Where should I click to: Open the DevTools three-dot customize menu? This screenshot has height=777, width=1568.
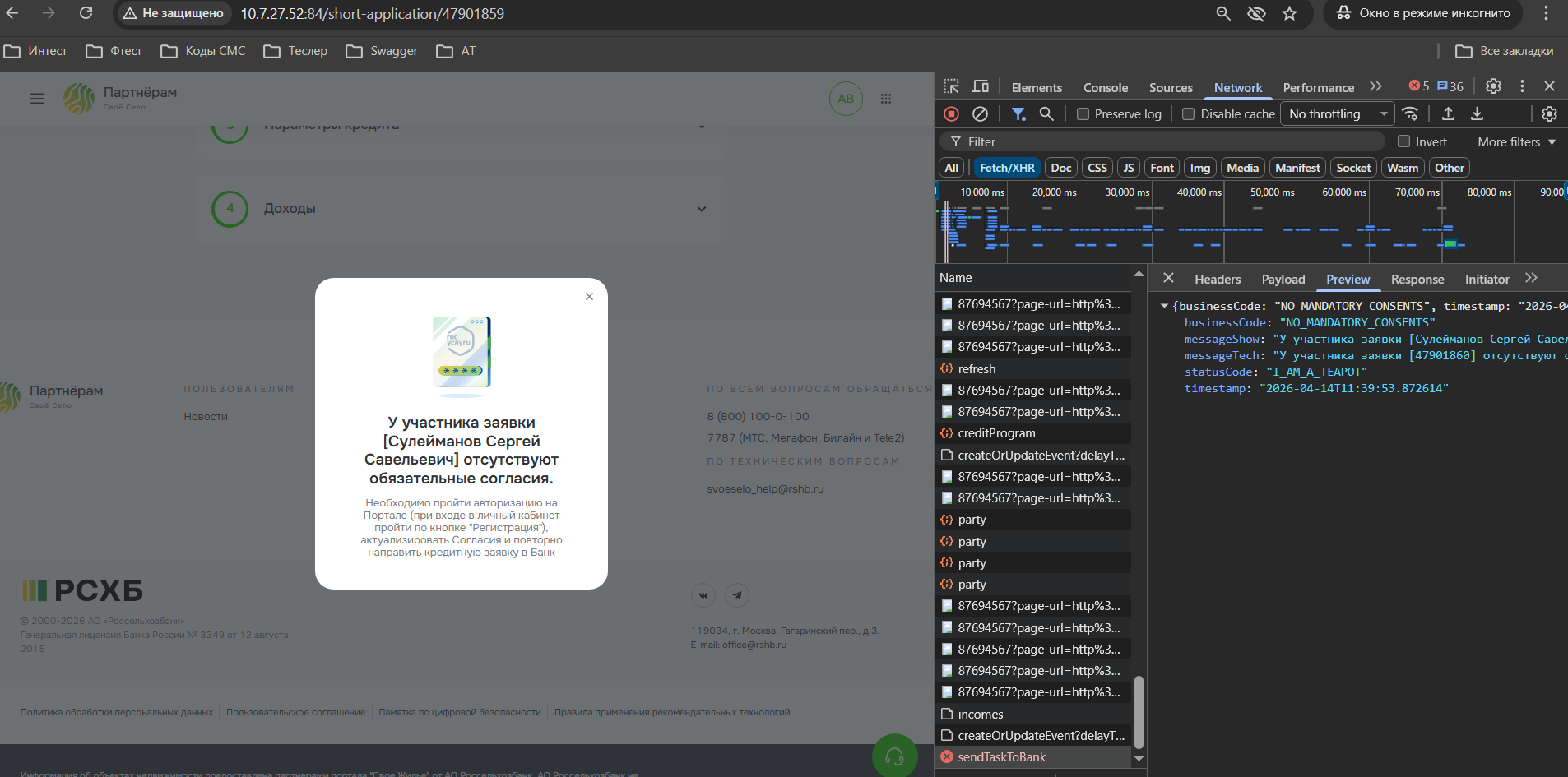[1522, 86]
